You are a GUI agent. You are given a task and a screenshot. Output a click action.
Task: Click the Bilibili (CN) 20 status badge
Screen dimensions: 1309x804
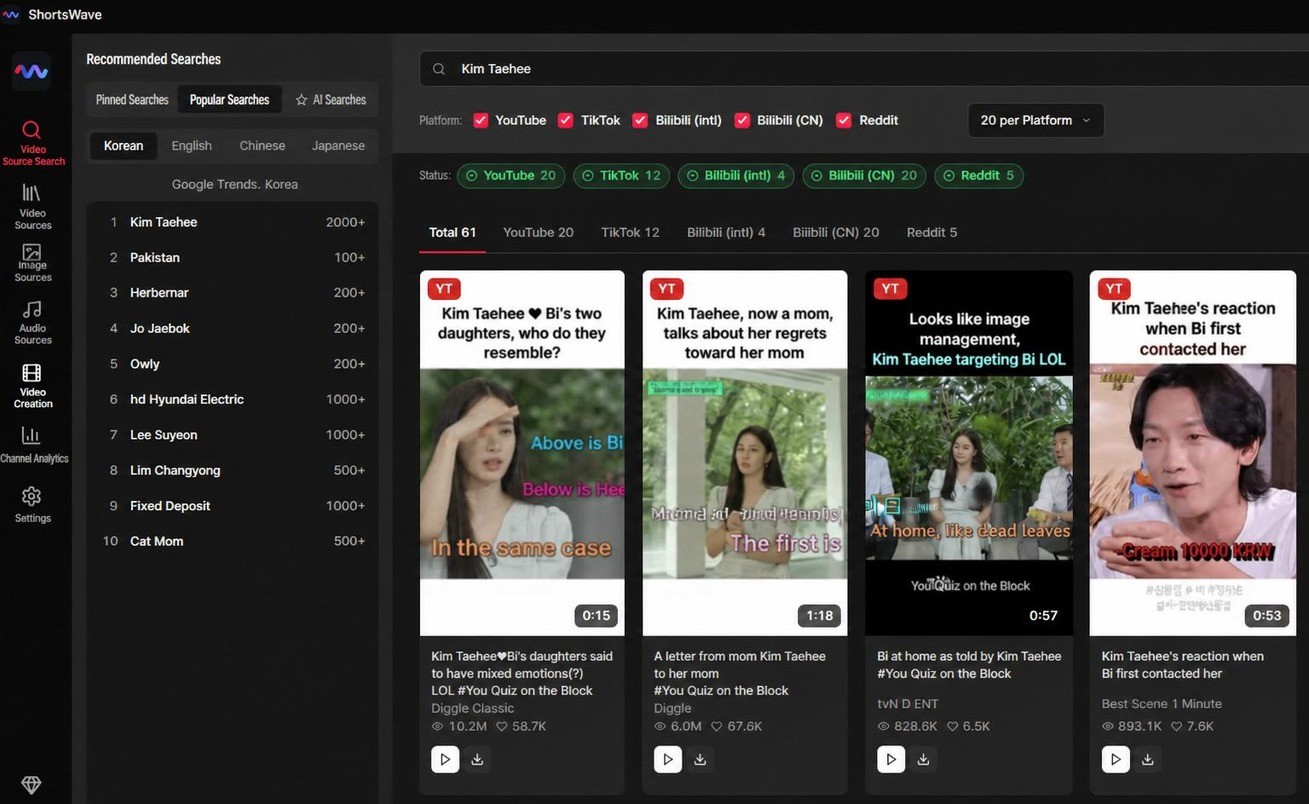click(x=864, y=176)
